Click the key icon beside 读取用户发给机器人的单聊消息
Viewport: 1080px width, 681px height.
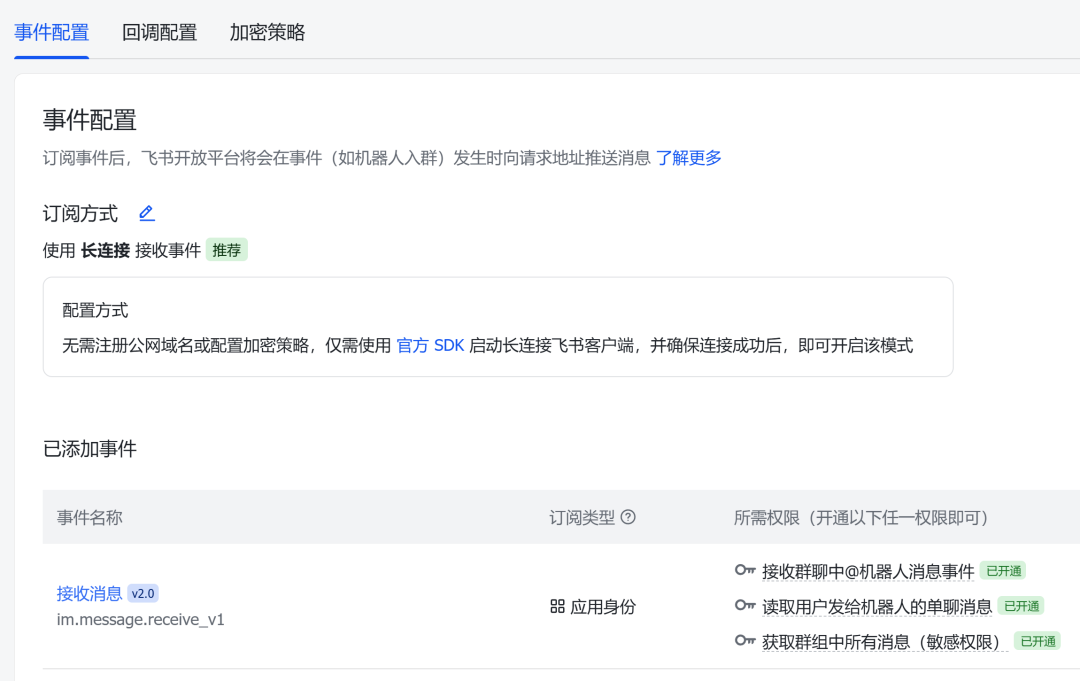745,606
